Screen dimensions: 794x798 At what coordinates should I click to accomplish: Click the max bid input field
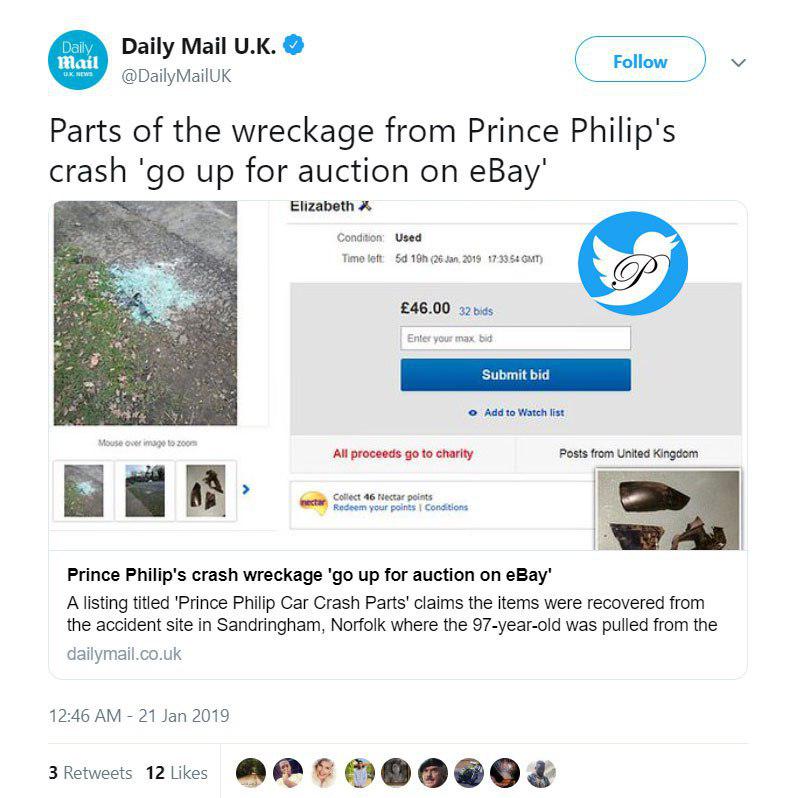point(515,338)
